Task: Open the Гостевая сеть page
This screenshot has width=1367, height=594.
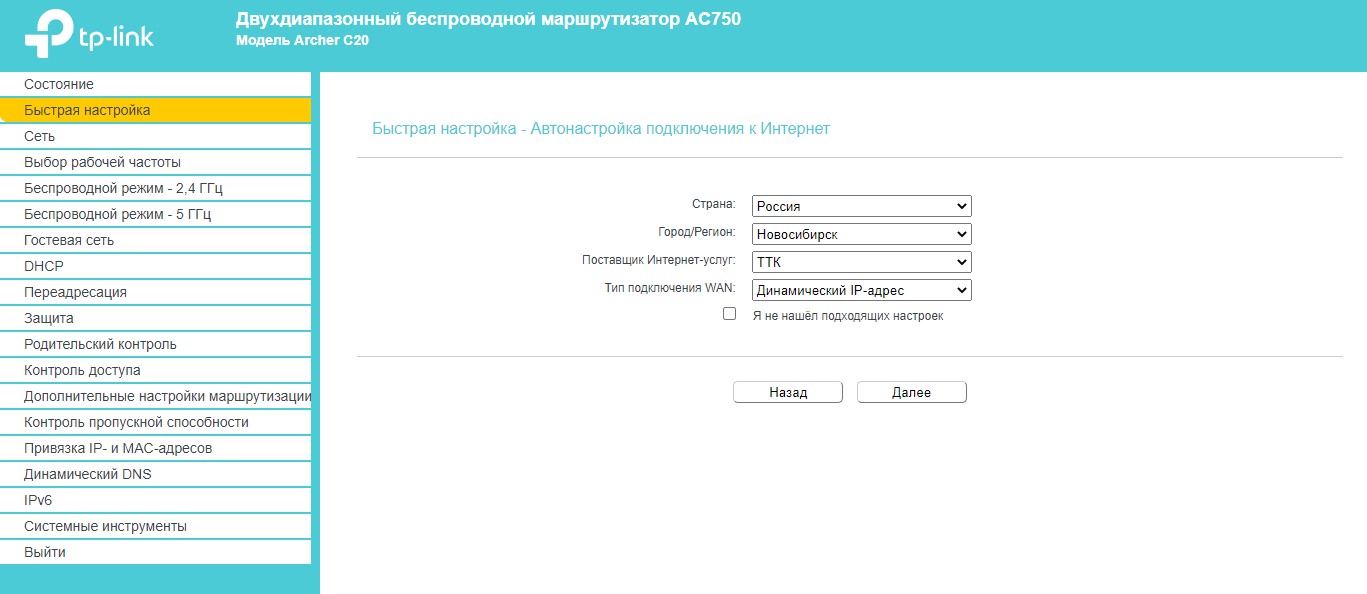Action: click(155, 240)
